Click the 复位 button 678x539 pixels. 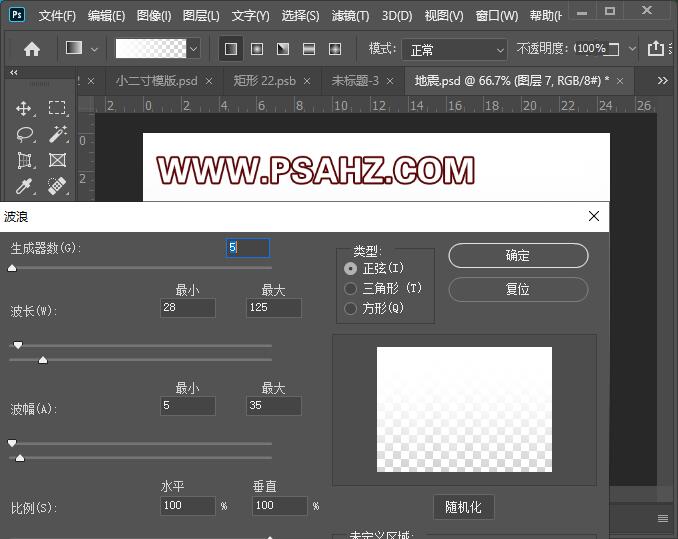click(518, 289)
